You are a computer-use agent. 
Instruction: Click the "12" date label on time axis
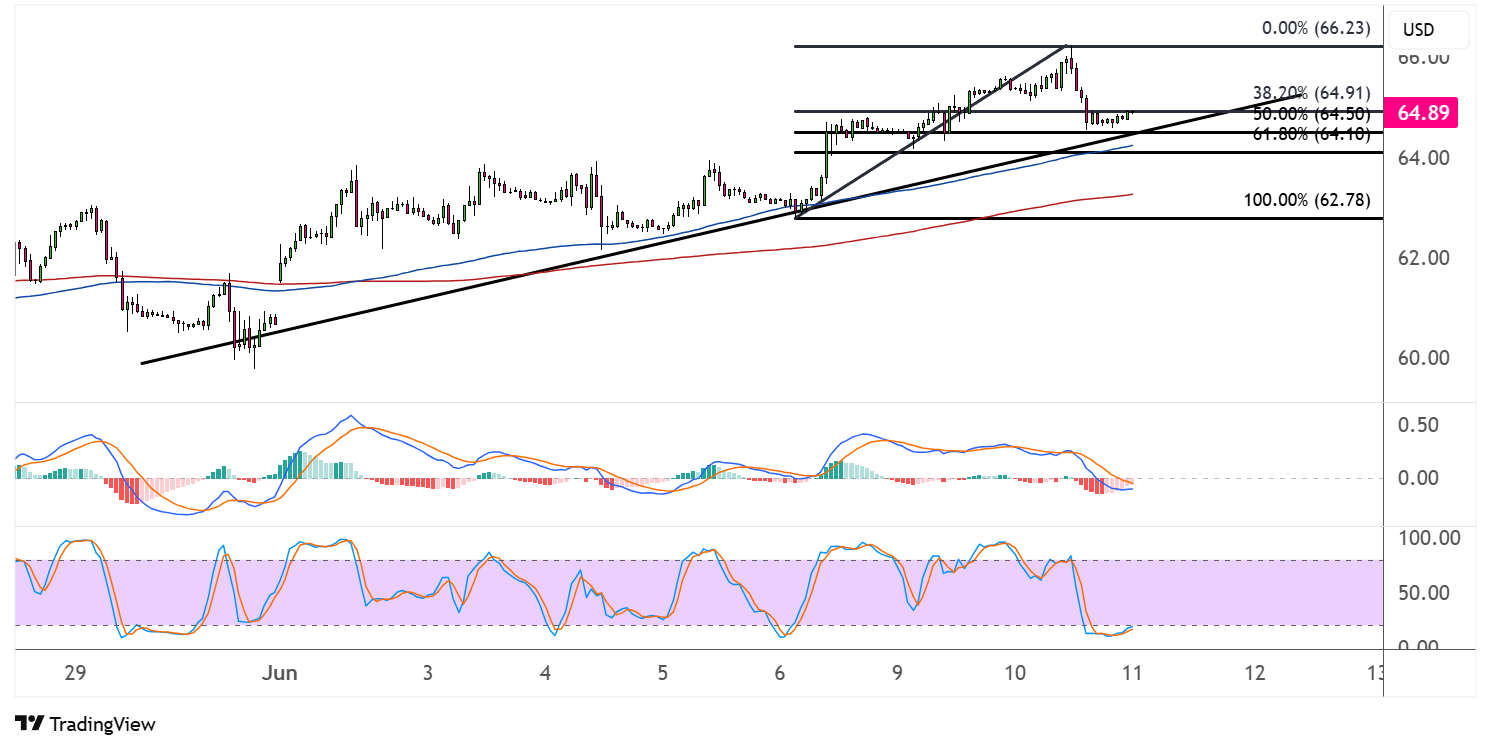1254,673
